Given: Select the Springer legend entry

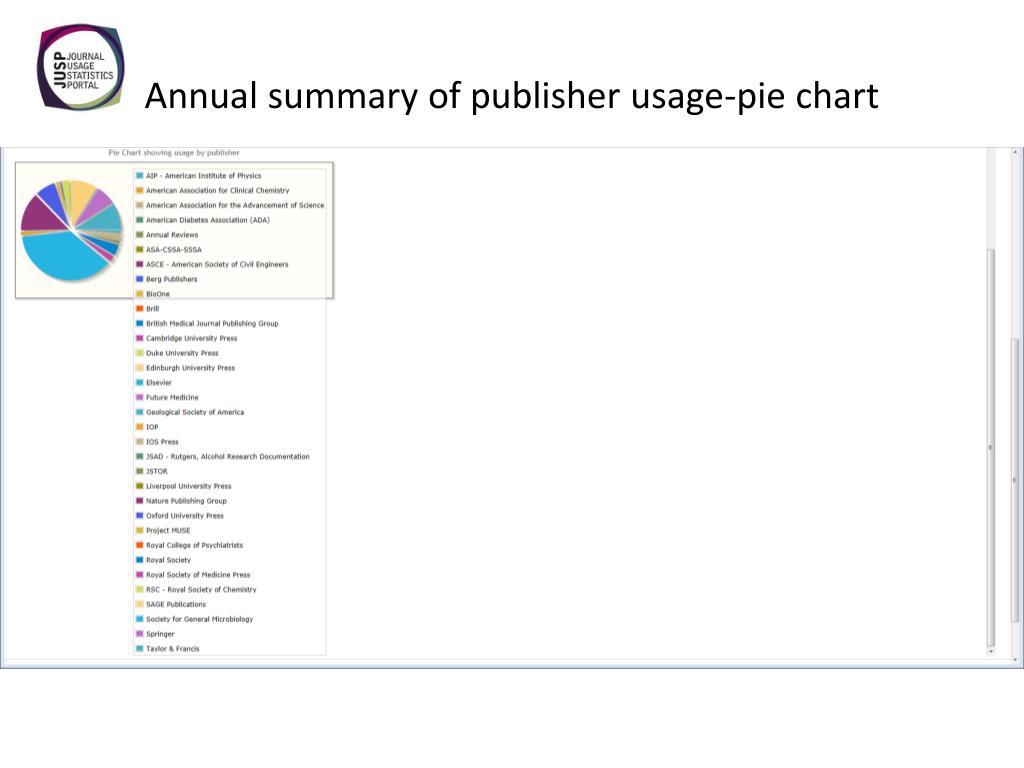Looking at the screenshot, I should pos(160,634).
